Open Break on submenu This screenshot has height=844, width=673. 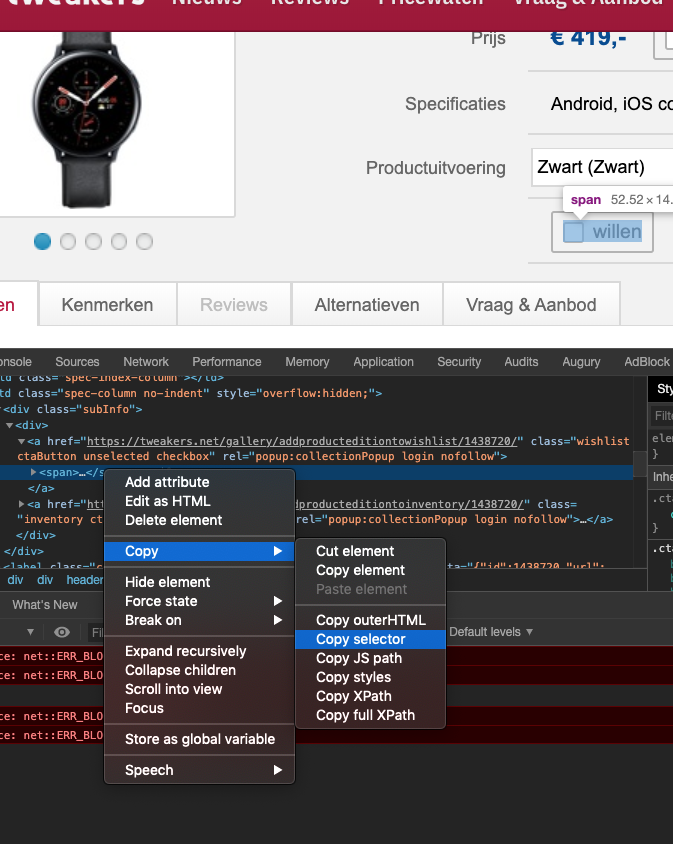tap(199, 620)
